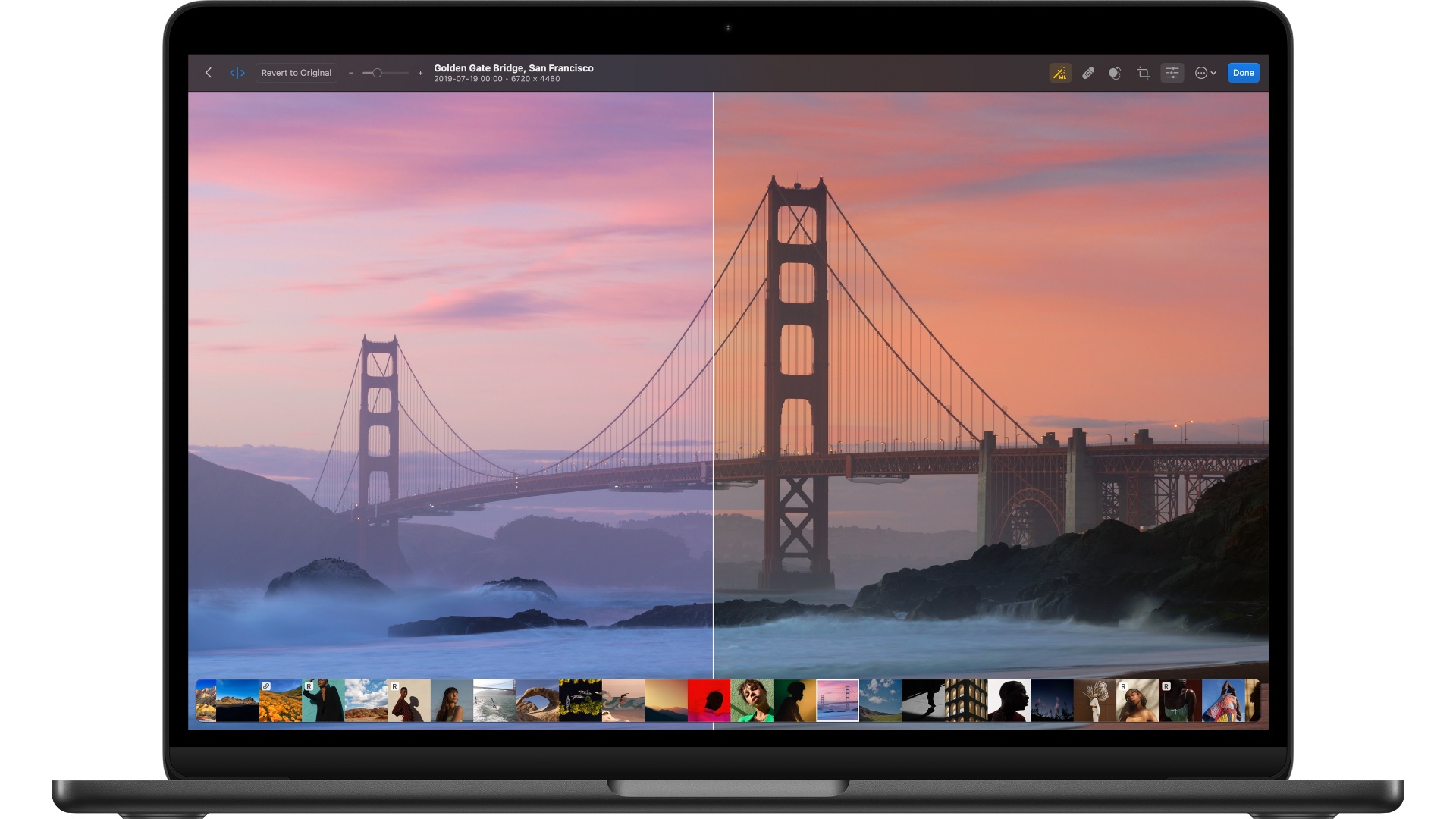Select the painted hills with clouds thumbnail

[366, 701]
